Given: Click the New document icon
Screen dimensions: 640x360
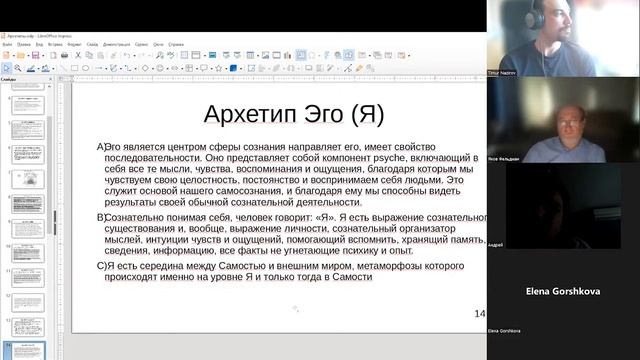Looking at the screenshot, I should (x=6, y=55).
